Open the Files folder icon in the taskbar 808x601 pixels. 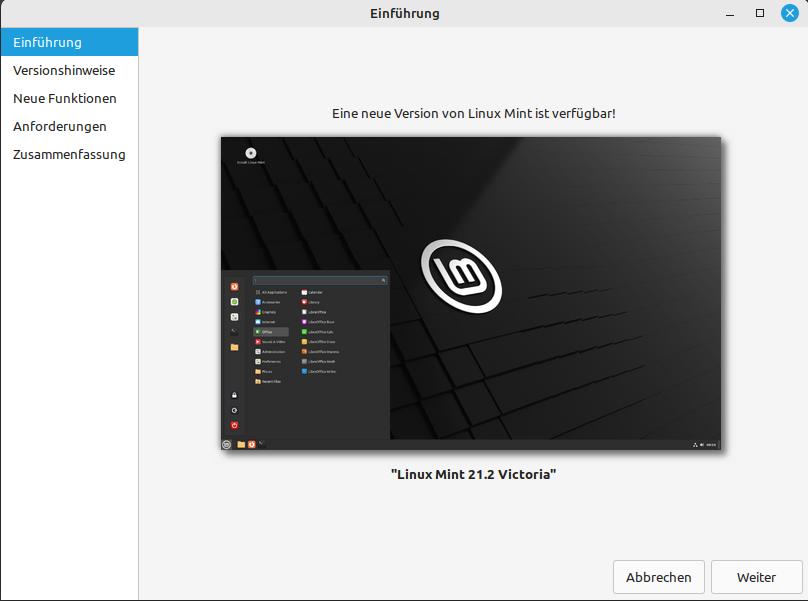click(241, 444)
